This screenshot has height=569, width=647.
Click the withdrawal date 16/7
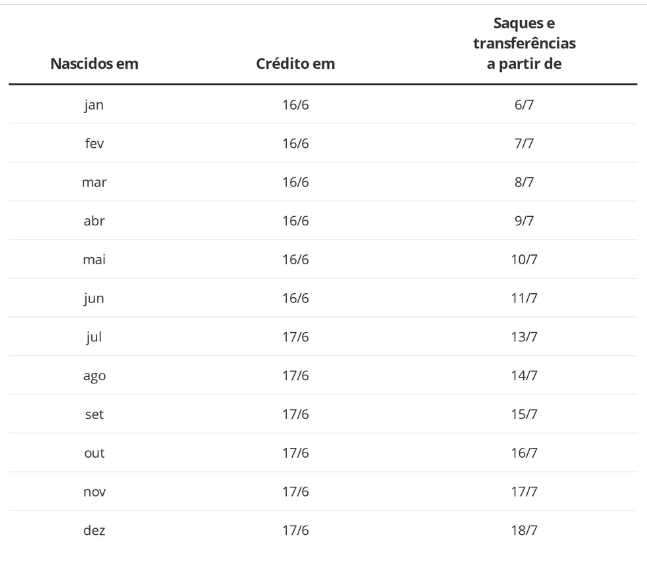pyautogui.click(x=524, y=453)
